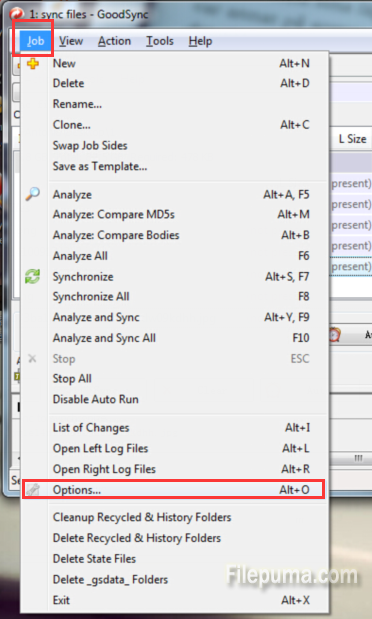Image resolution: width=372 pixels, height=619 pixels.
Task: Select Delete Recycled & History Folders
Action: pyautogui.click(x=175, y=538)
